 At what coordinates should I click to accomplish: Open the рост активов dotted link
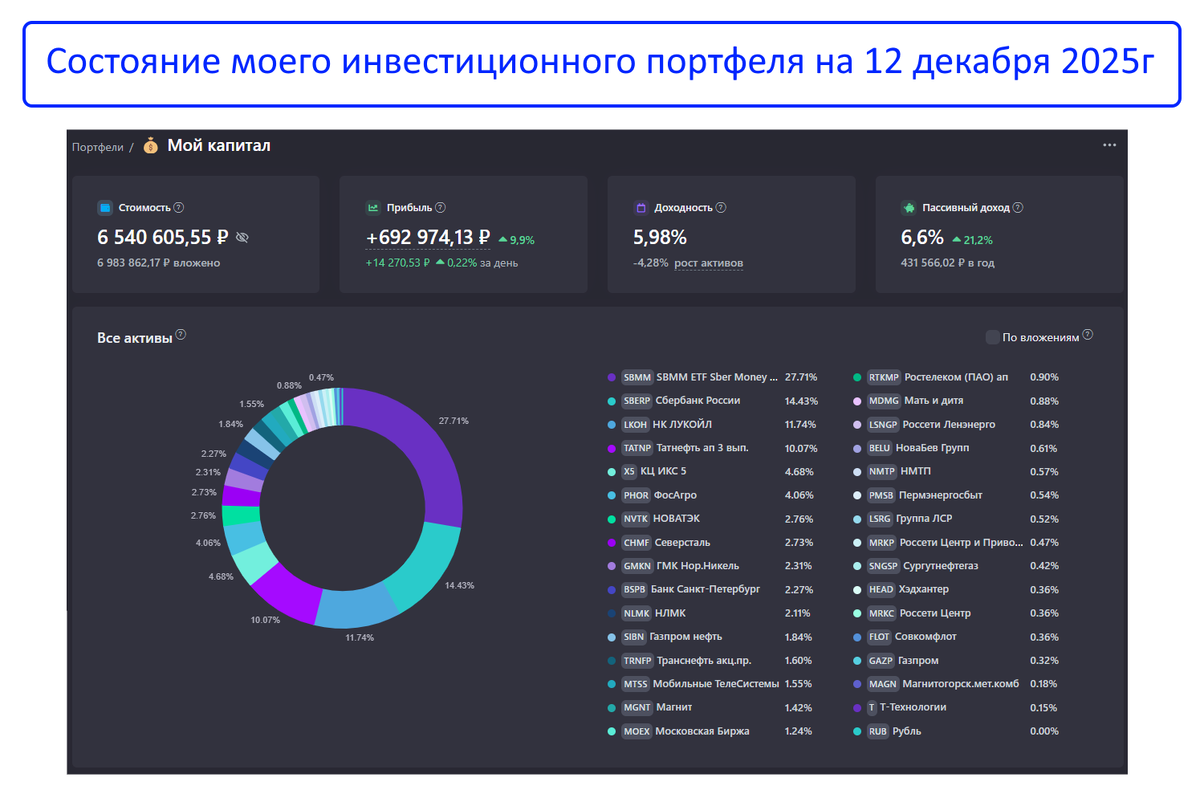708,263
